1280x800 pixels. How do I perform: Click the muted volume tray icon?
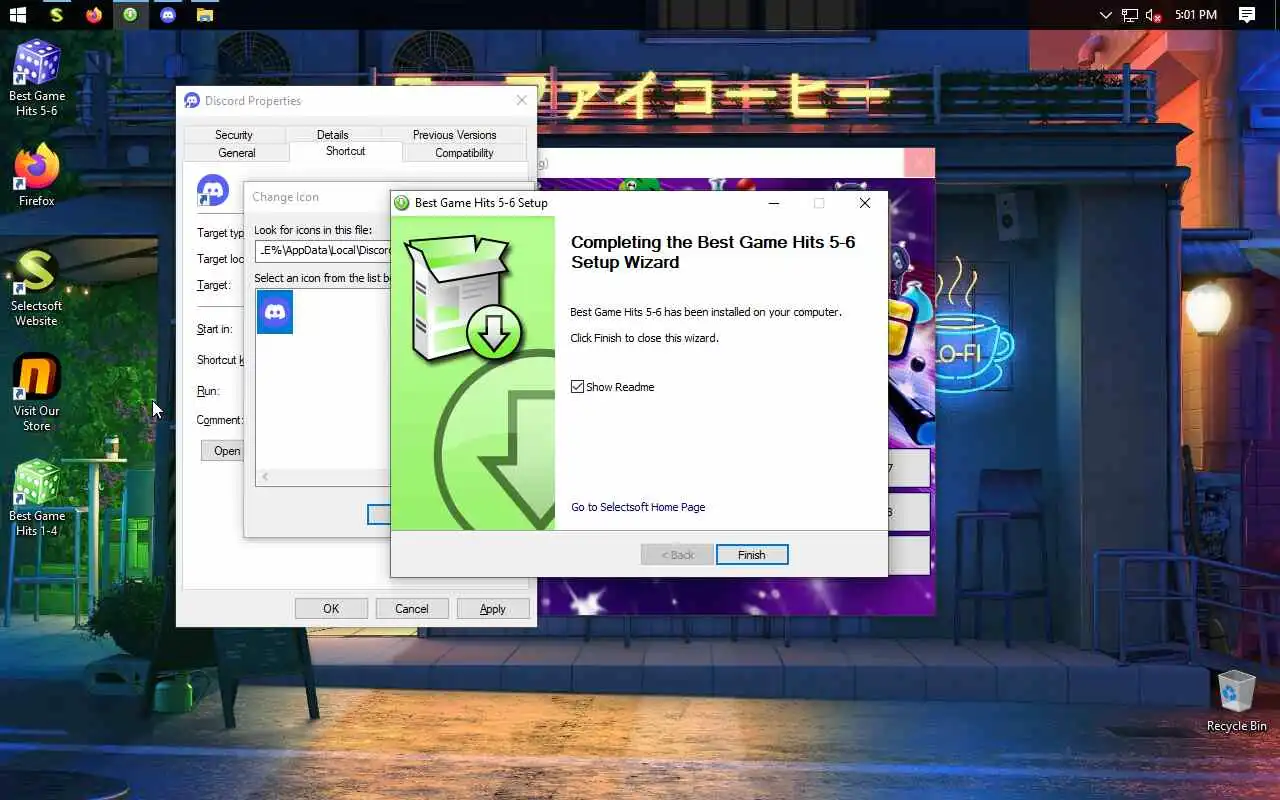click(x=1153, y=15)
